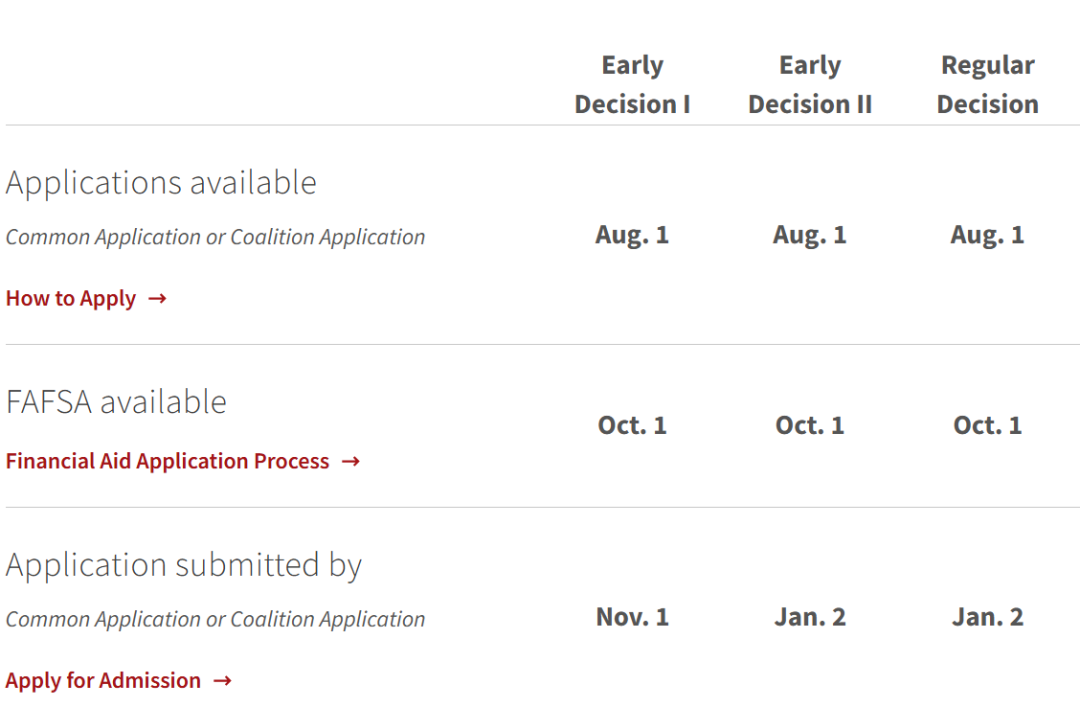This screenshot has height=707, width=1080.
Task: Click the FAFSA available row heading
Action: pyautogui.click(x=116, y=402)
